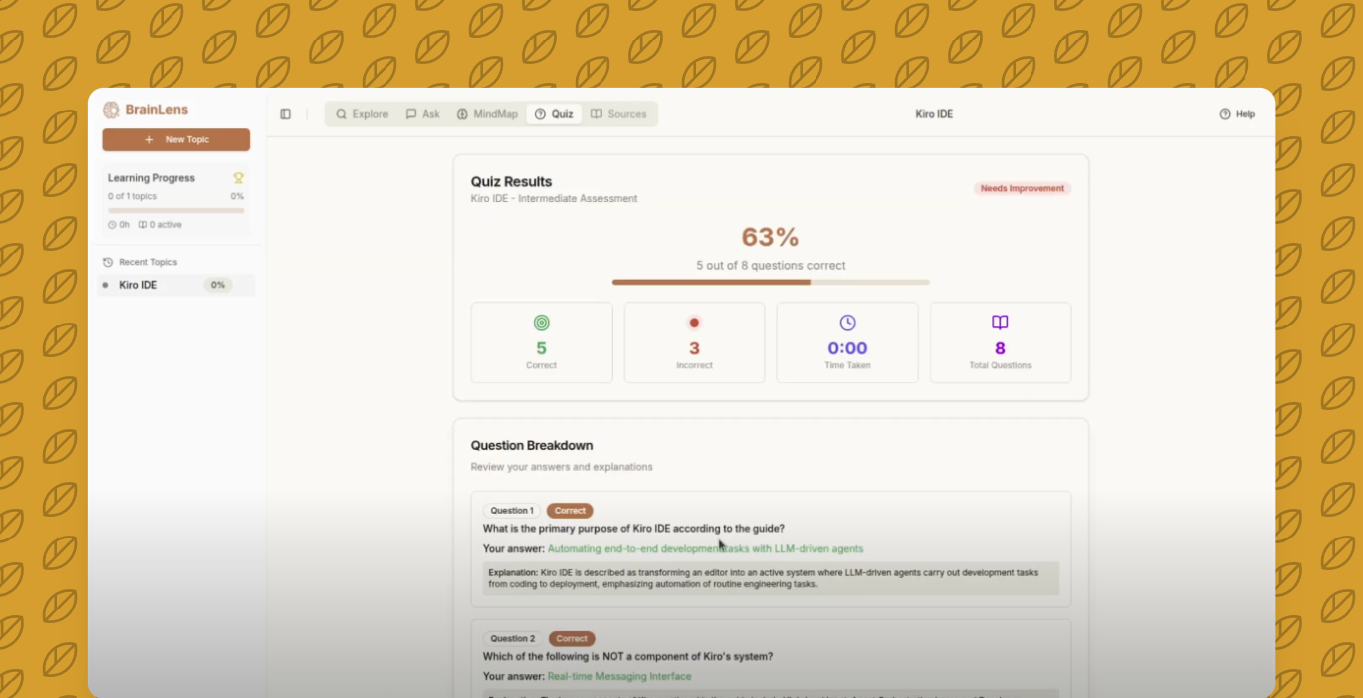Click the Correct badge on Question 2
1363x698 pixels.
click(x=572, y=638)
